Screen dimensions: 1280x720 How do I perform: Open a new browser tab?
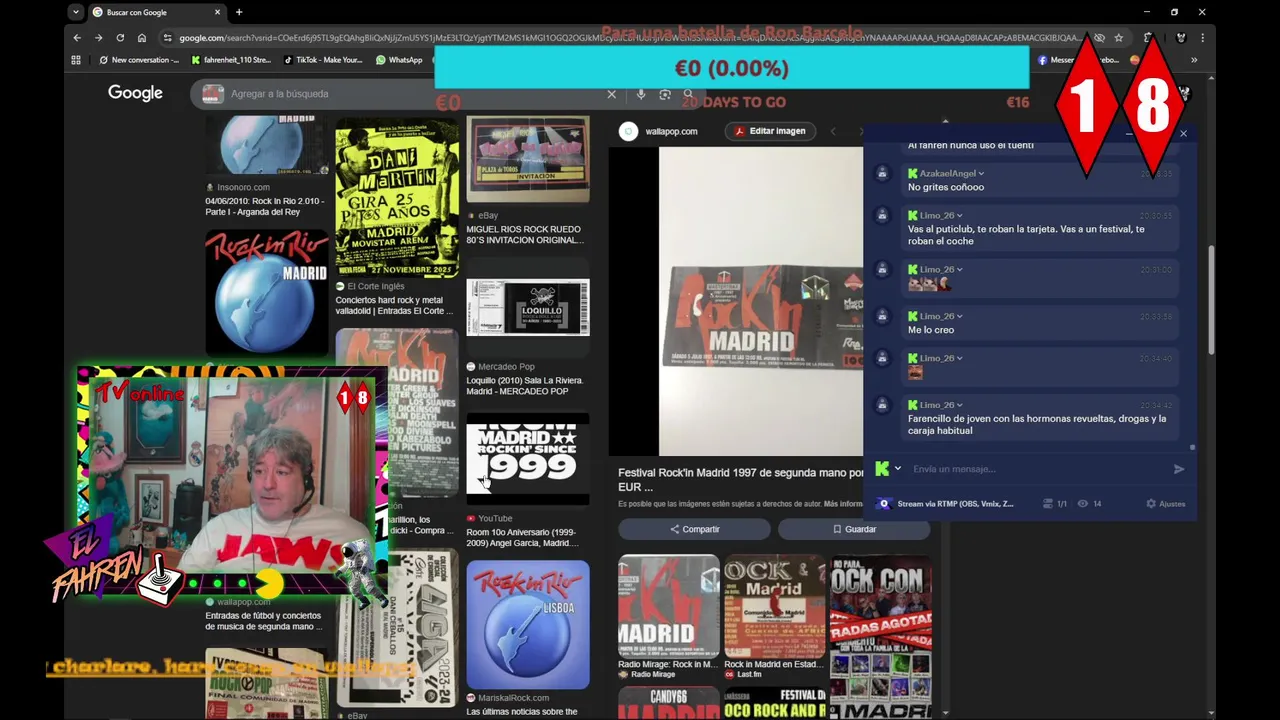pyautogui.click(x=239, y=12)
